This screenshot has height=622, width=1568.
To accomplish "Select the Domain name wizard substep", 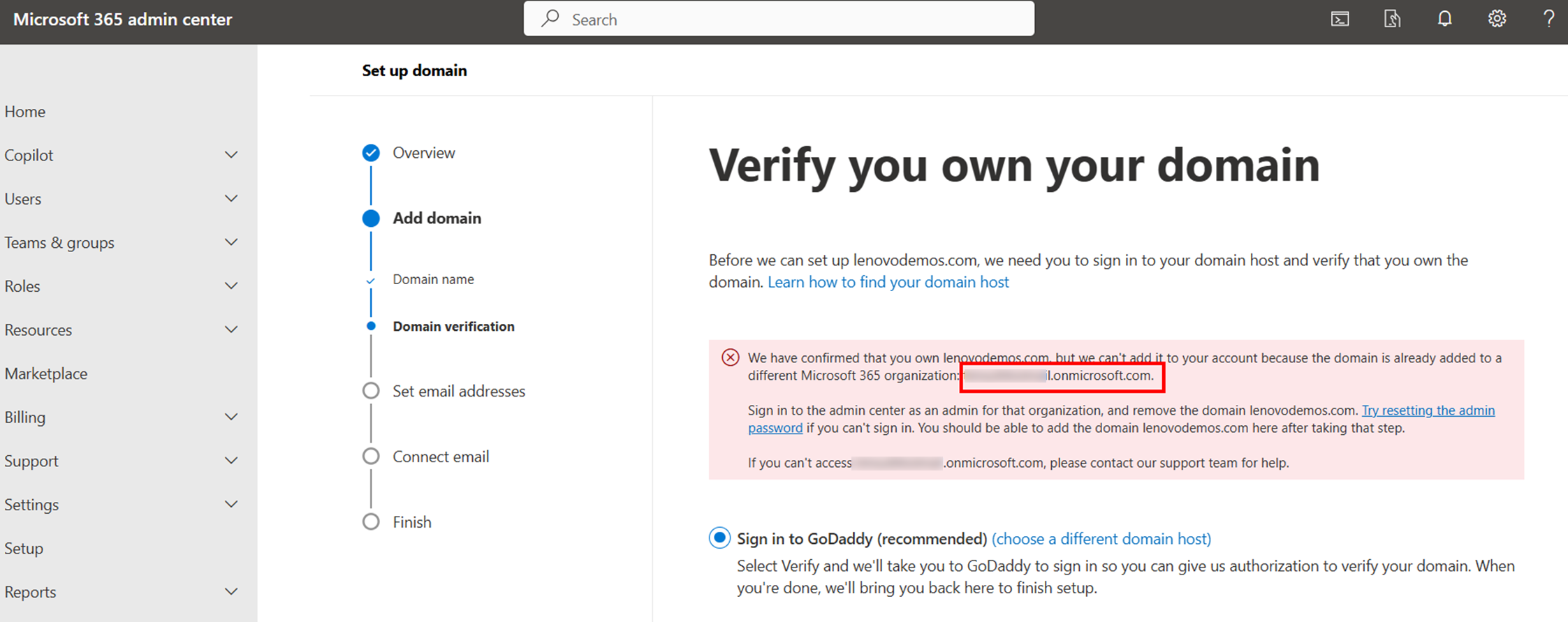I will coord(433,279).
